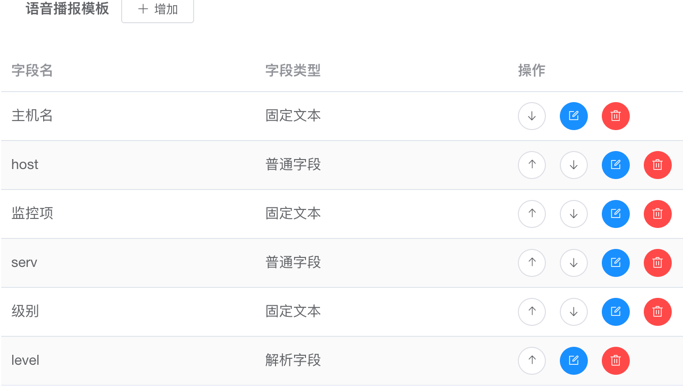Screen dimensions: 683x392
Task: Click the 增加 add button
Action: coord(158,10)
